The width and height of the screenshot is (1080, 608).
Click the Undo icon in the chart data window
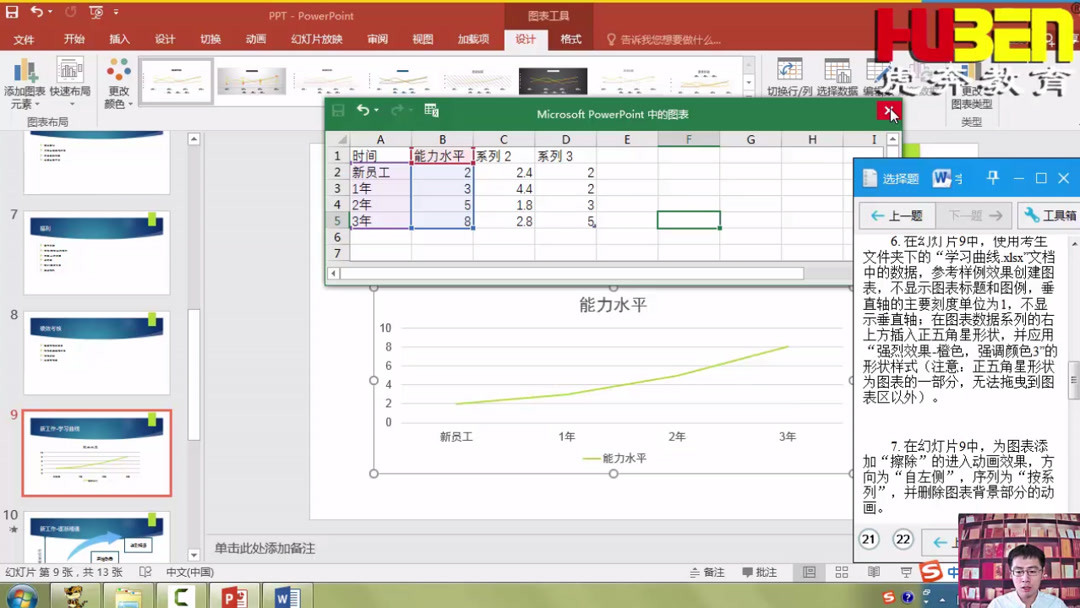[366, 108]
